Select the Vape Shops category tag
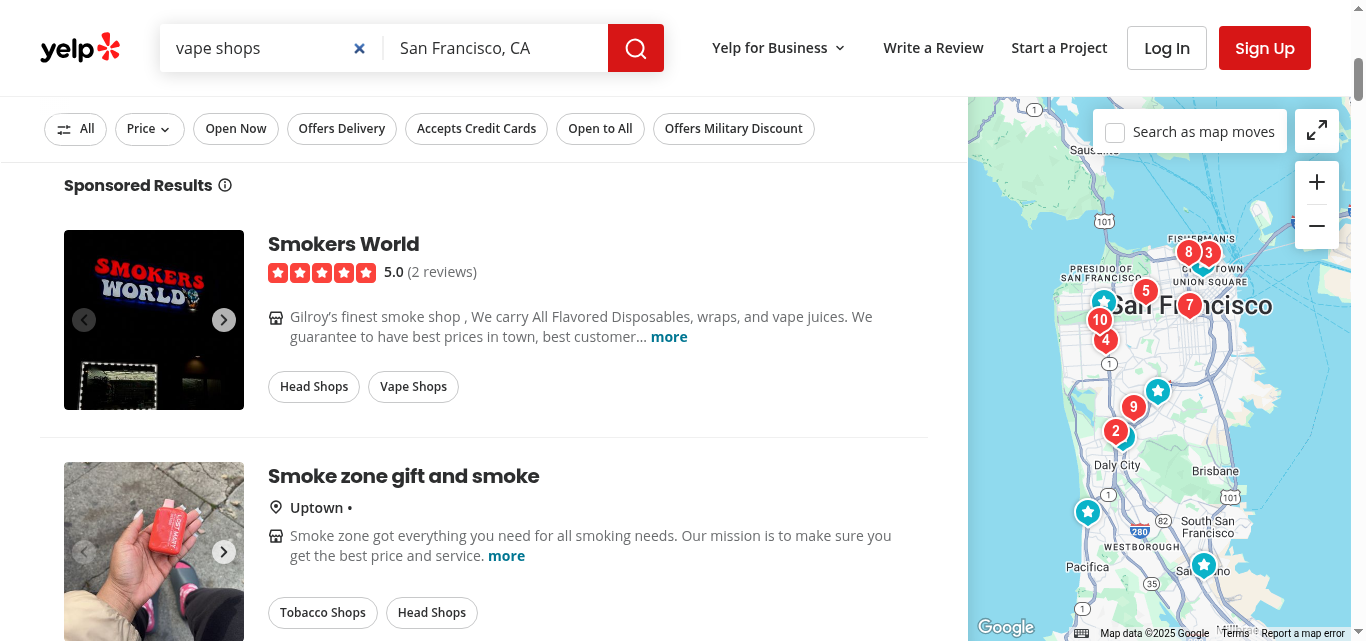Image resolution: width=1366 pixels, height=641 pixels. click(413, 387)
